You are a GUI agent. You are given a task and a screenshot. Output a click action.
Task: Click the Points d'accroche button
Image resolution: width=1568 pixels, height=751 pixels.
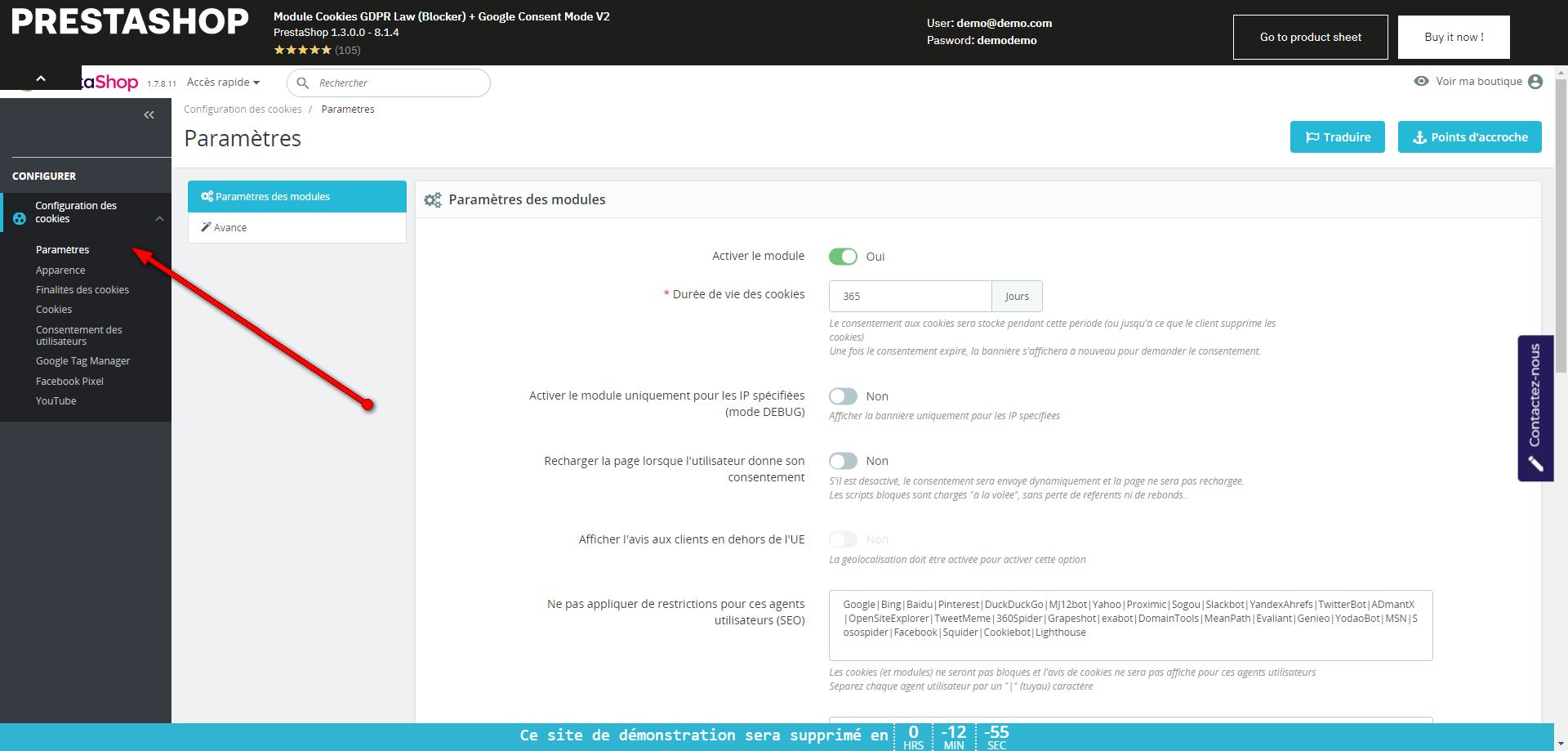click(1470, 137)
